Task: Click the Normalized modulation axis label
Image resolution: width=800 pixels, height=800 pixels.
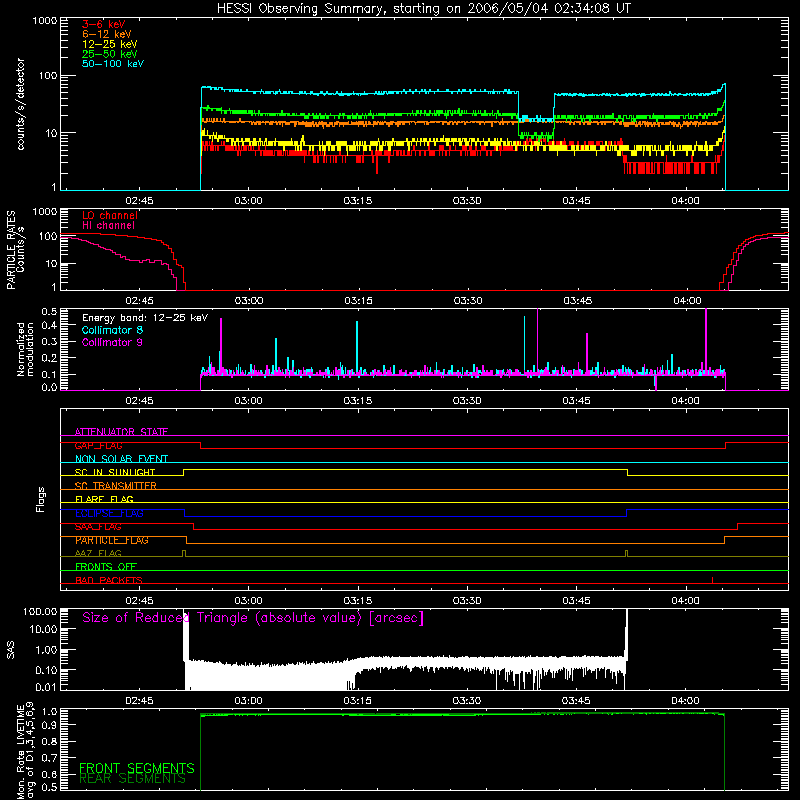Action: coord(25,349)
